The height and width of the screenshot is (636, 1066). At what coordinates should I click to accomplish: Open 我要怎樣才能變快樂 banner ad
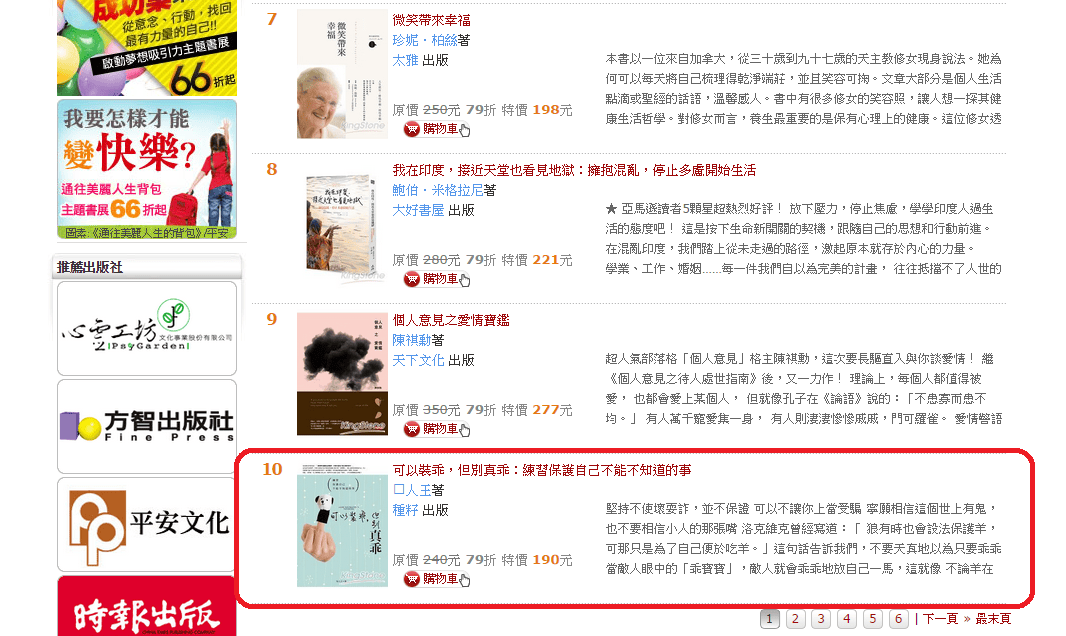(x=147, y=169)
